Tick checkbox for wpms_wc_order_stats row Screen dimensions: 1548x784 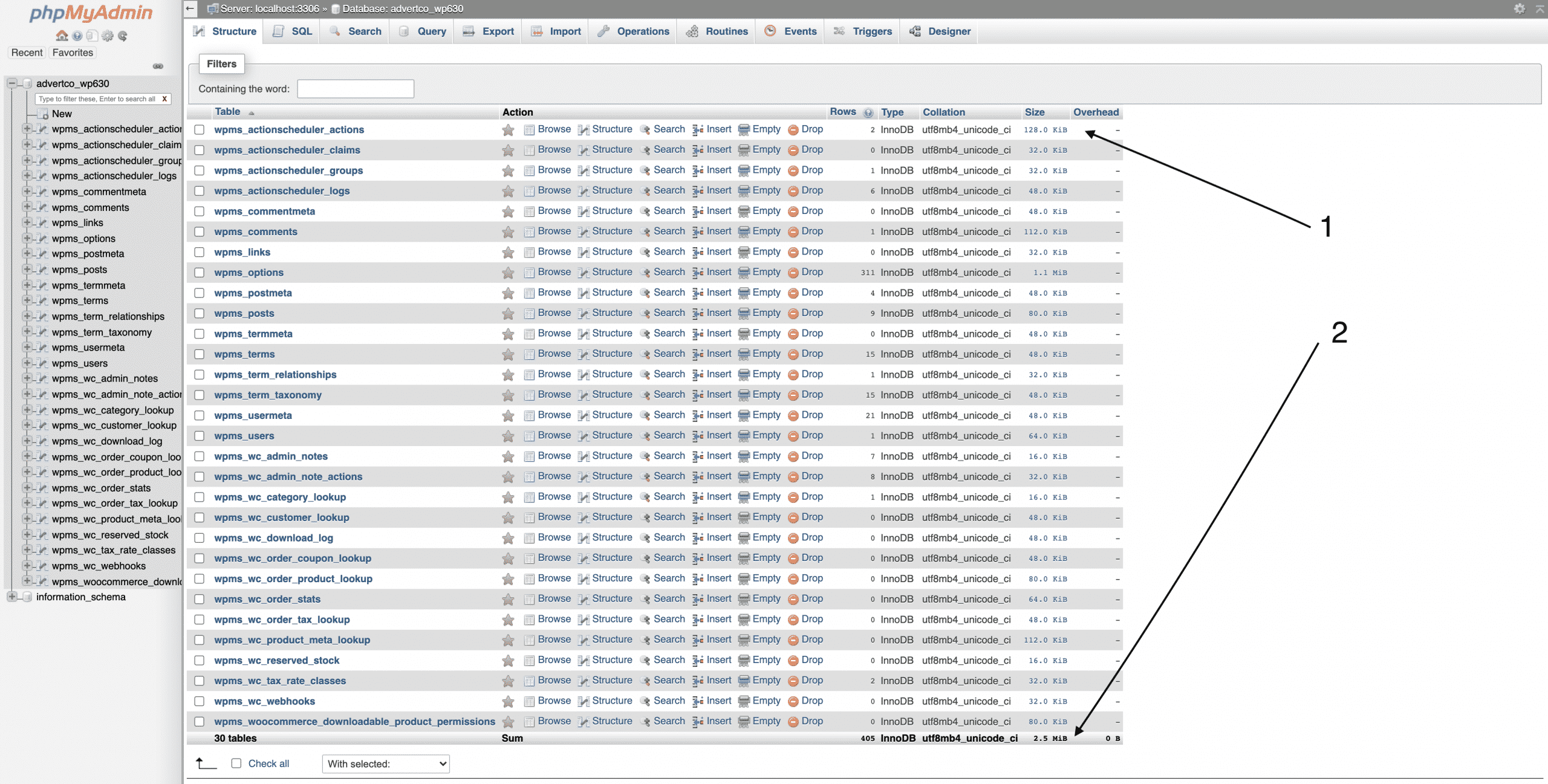point(200,599)
